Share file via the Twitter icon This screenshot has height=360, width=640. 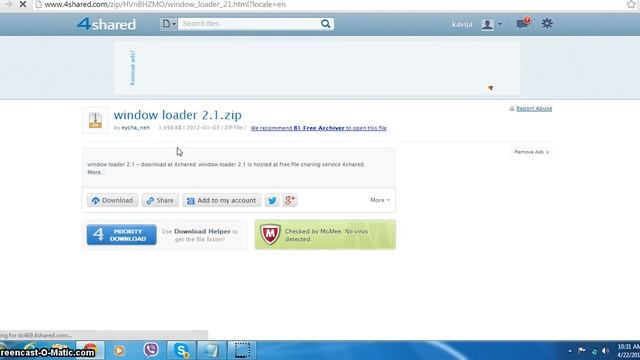[x=272, y=200]
